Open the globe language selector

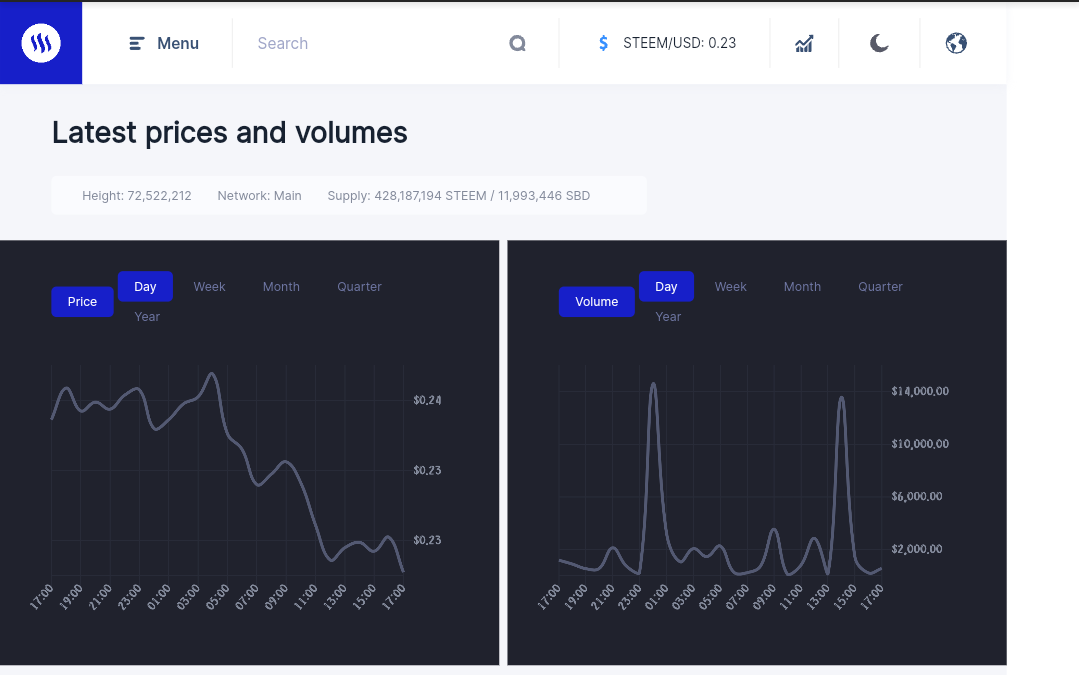956,43
